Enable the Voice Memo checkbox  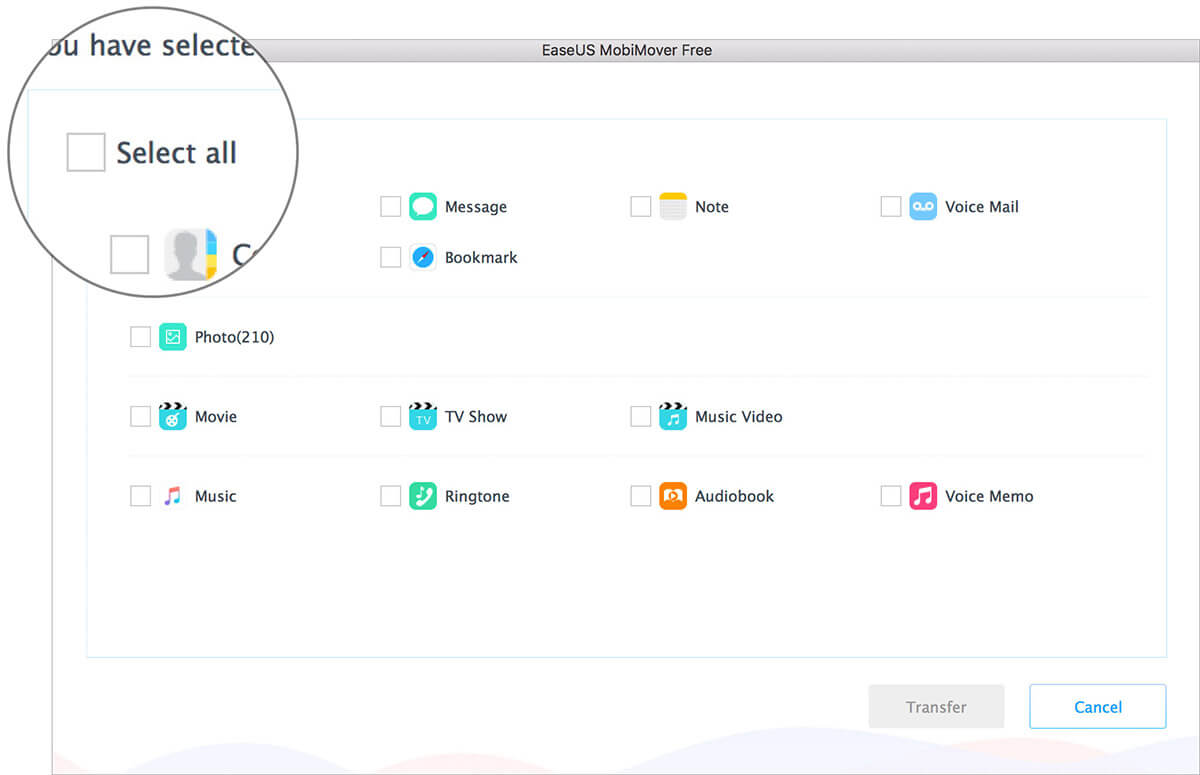(890, 496)
